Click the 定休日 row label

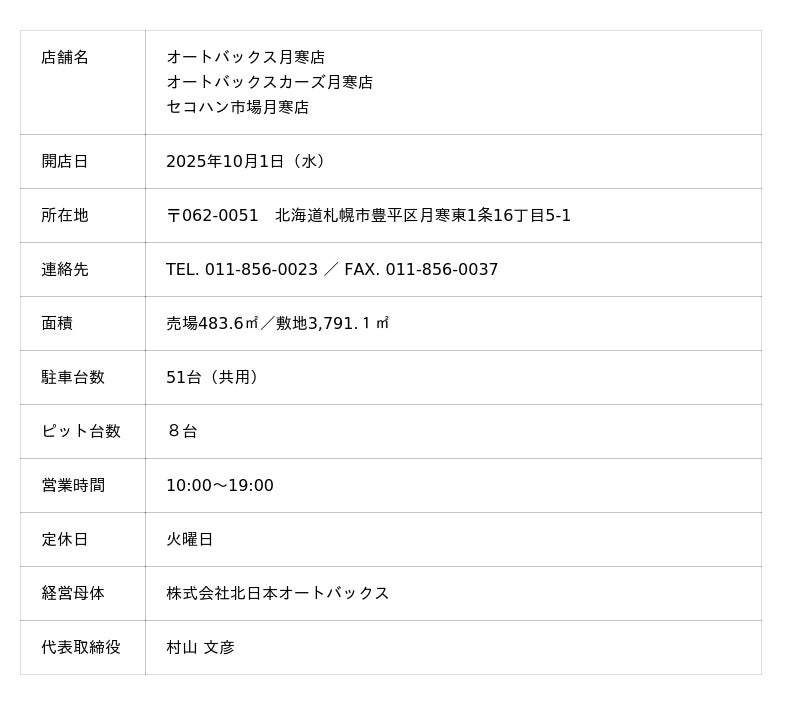coord(65,540)
